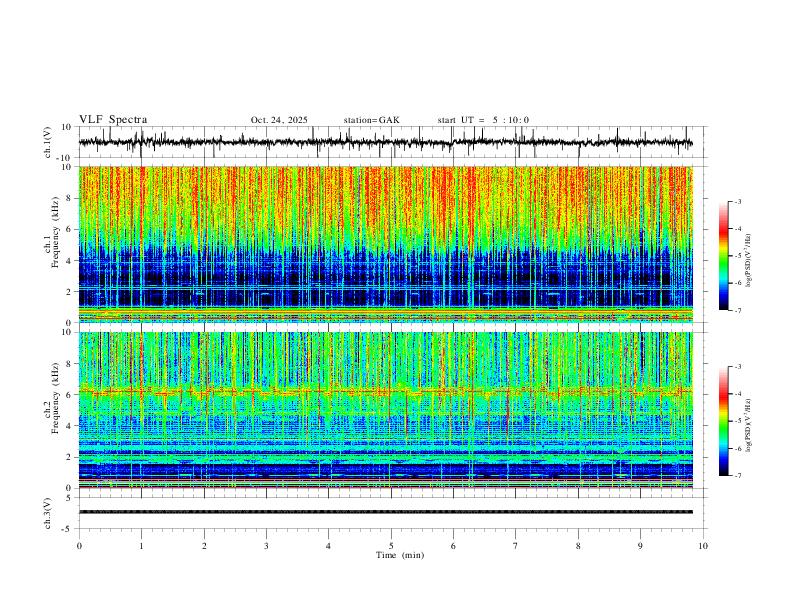Click time axis tick label "2"
Screen dimensions: 792x612
tap(204, 546)
